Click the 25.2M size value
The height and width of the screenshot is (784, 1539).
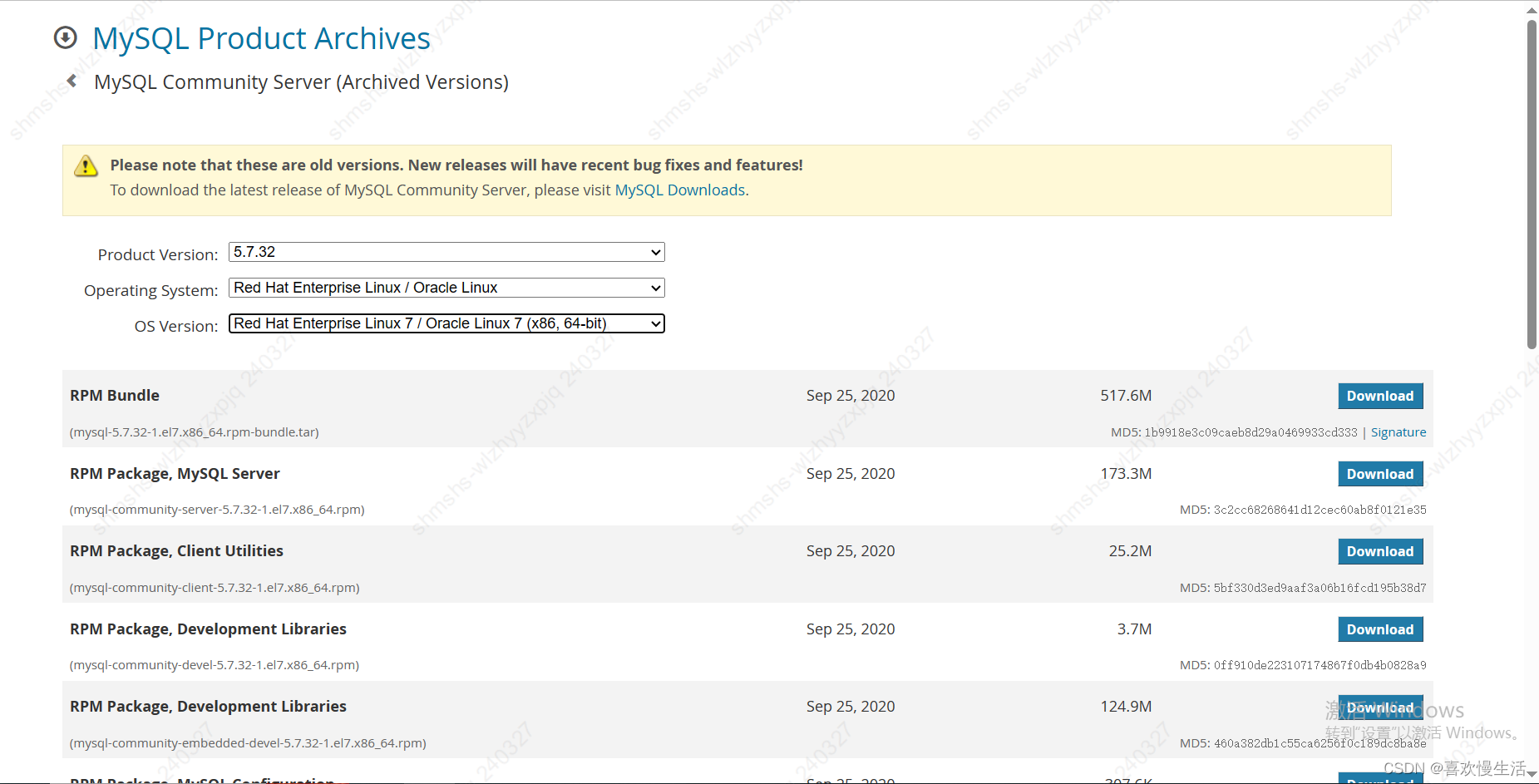1130,551
